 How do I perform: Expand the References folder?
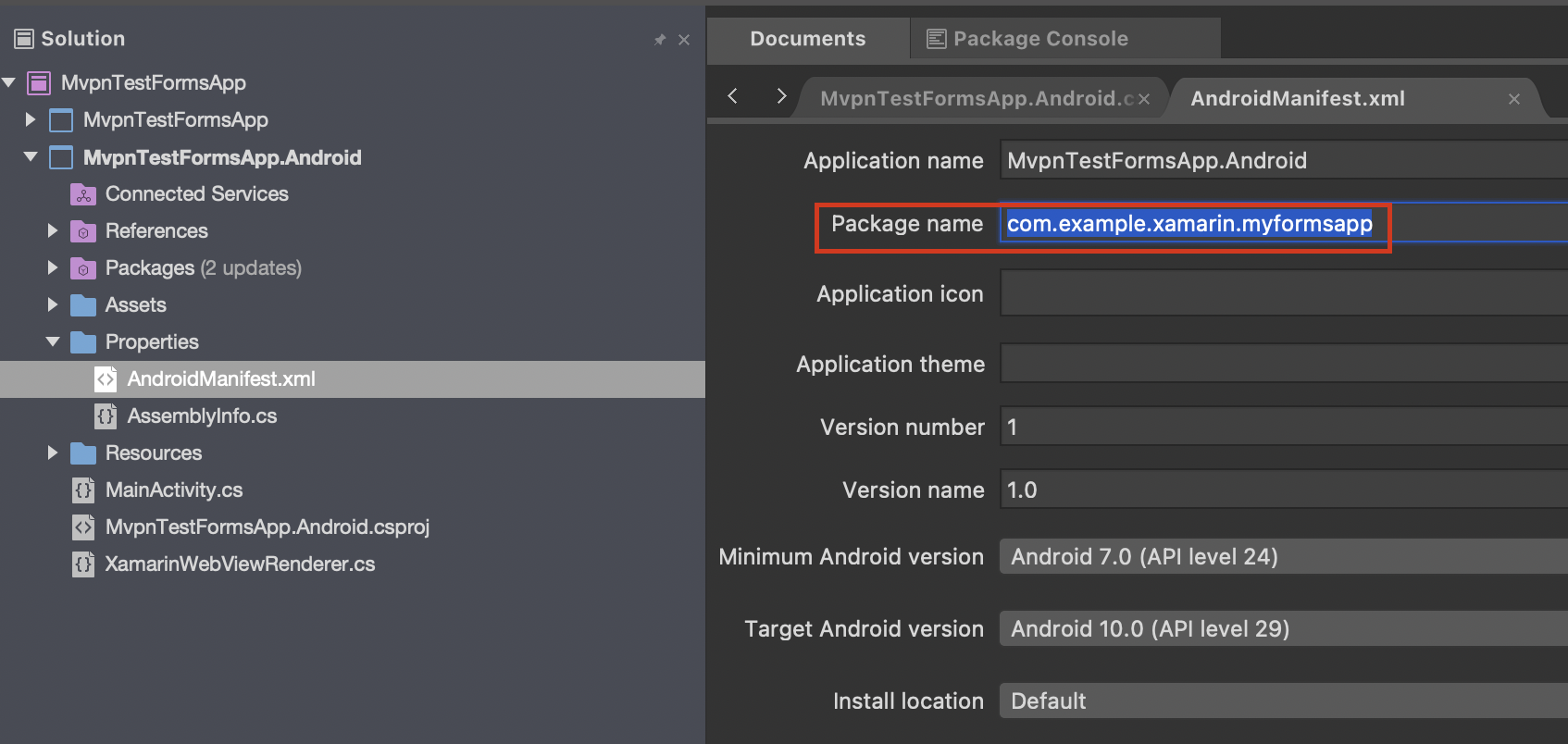point(53,230)
